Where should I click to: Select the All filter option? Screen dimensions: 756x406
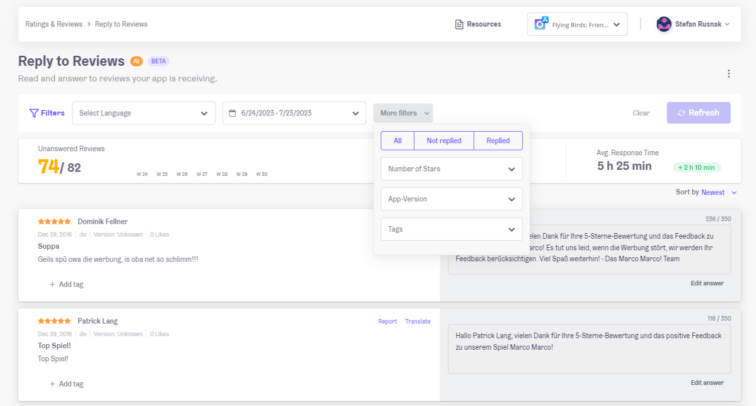(x=397, y=141)
